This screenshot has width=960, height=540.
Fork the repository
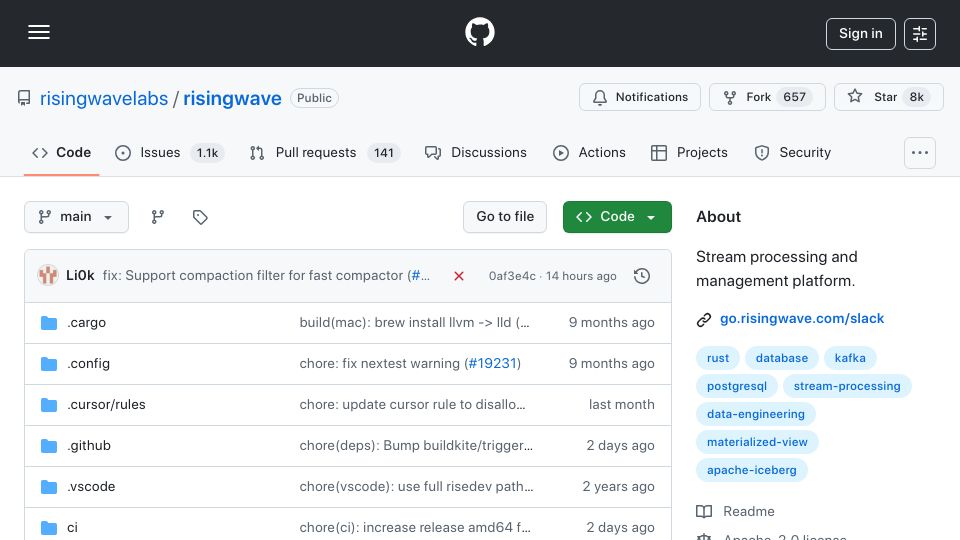767,97
